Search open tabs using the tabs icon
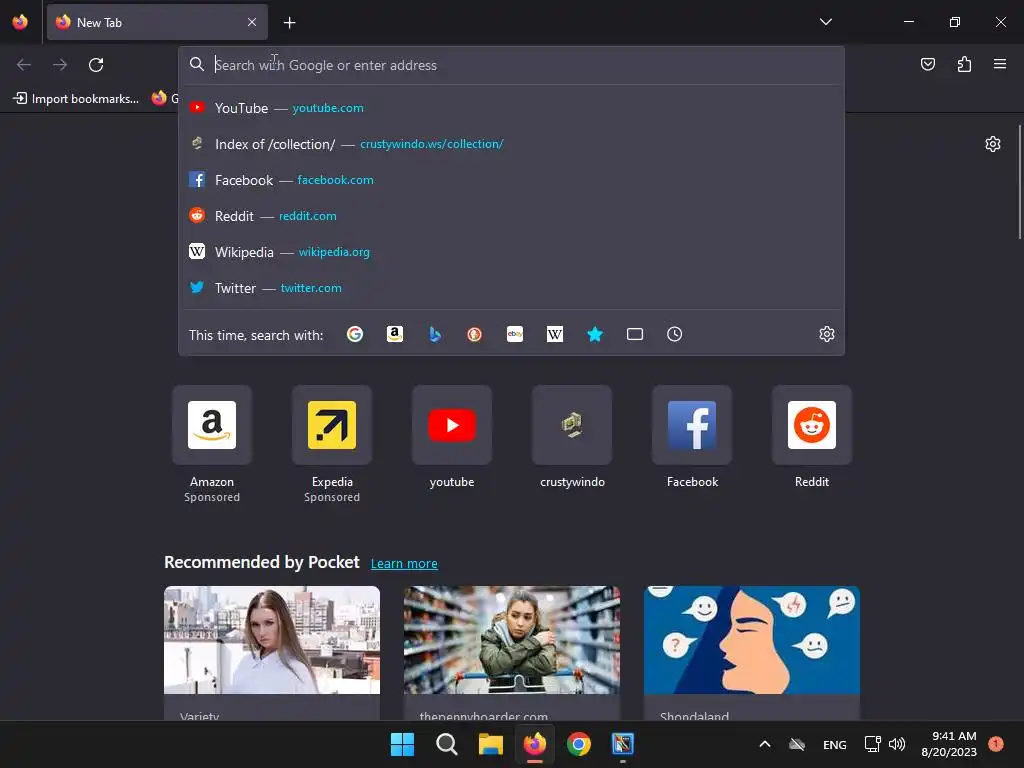The width and height of the screenshot is (1024, 768). point(635,334)
